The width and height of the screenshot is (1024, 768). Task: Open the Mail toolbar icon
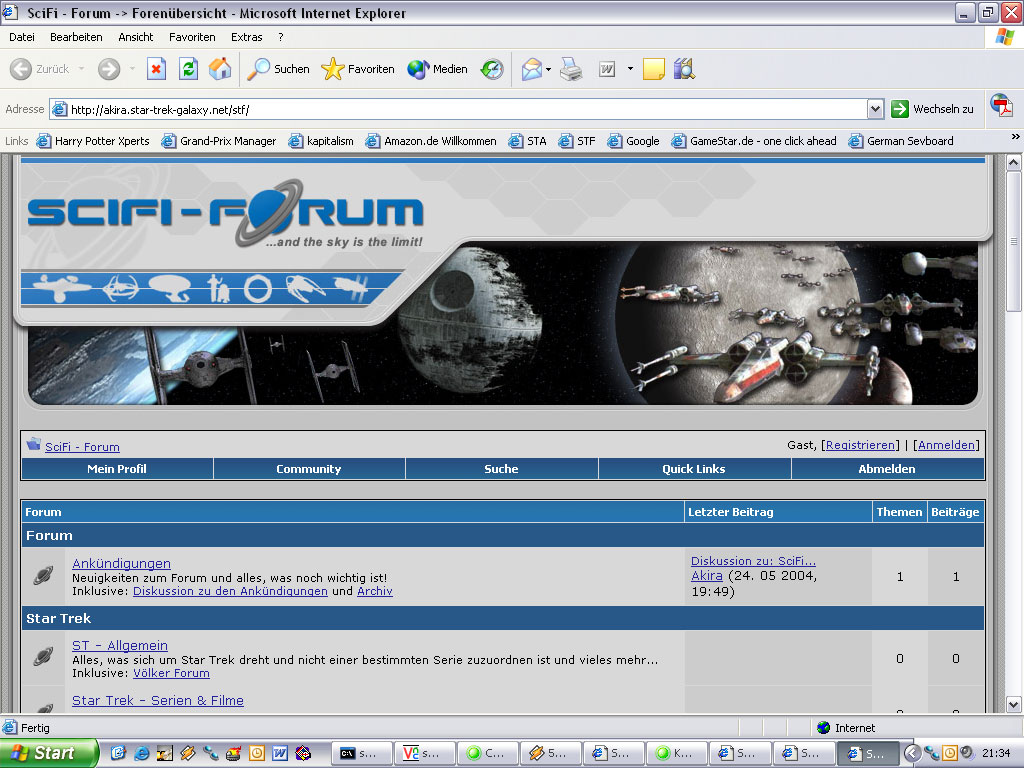[x=532, y=69]
